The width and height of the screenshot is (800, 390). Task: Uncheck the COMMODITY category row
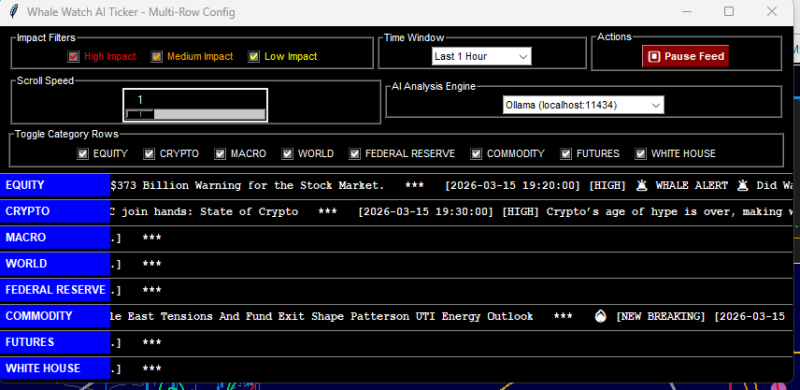[x=476, y=154]
